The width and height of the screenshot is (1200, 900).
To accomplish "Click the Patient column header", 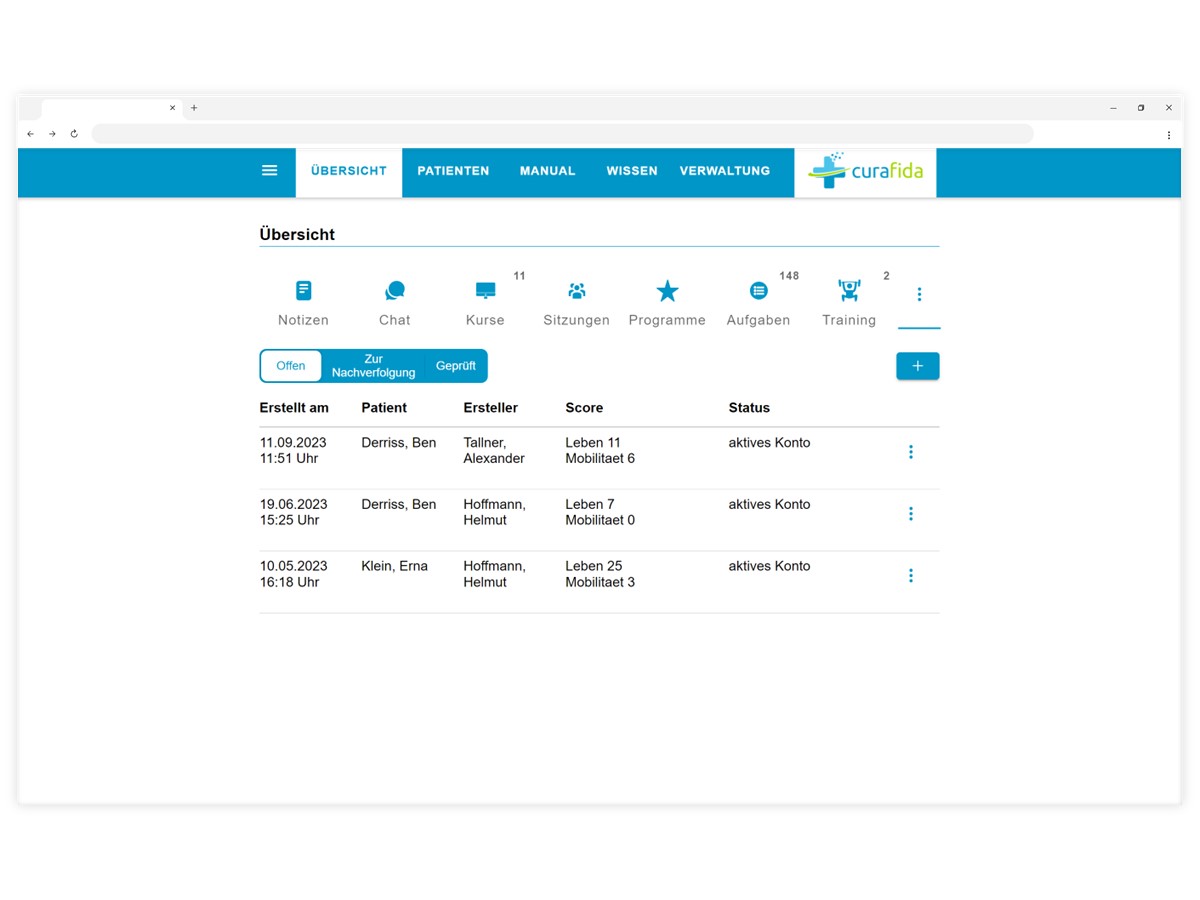I will pyautogui.click(x=384, y=408).
